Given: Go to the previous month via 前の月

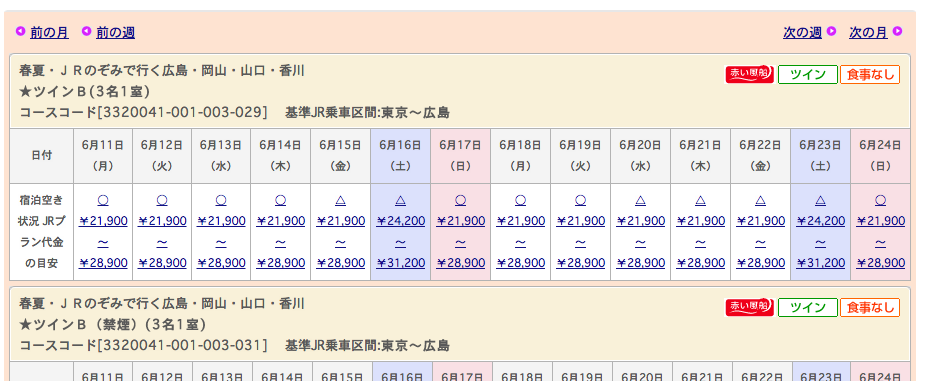Looking at the screenshot, I should (49, 32).
